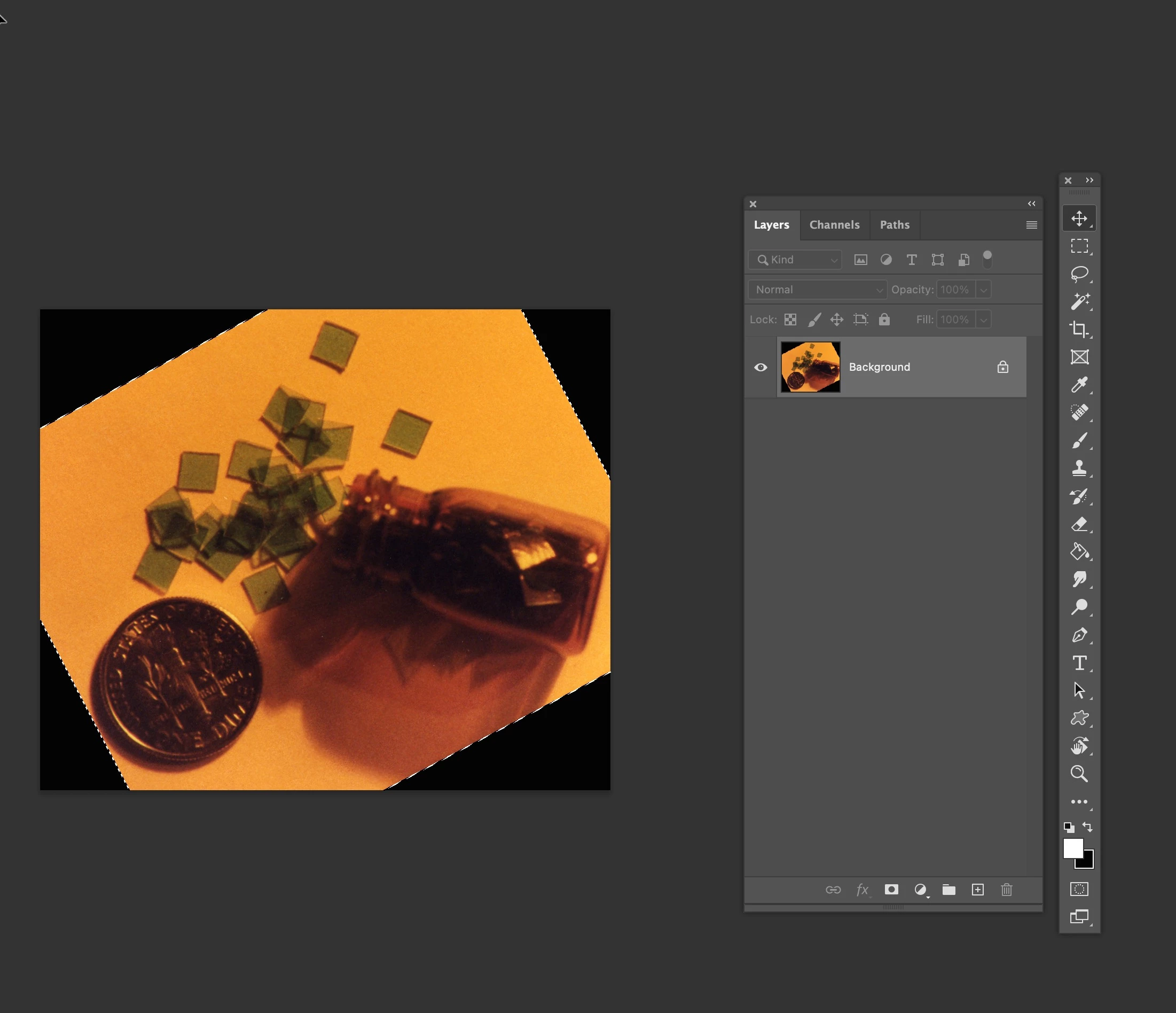1176x1013 pixels.
Task: Select the Crop tool
Action: click(1079, 329)
